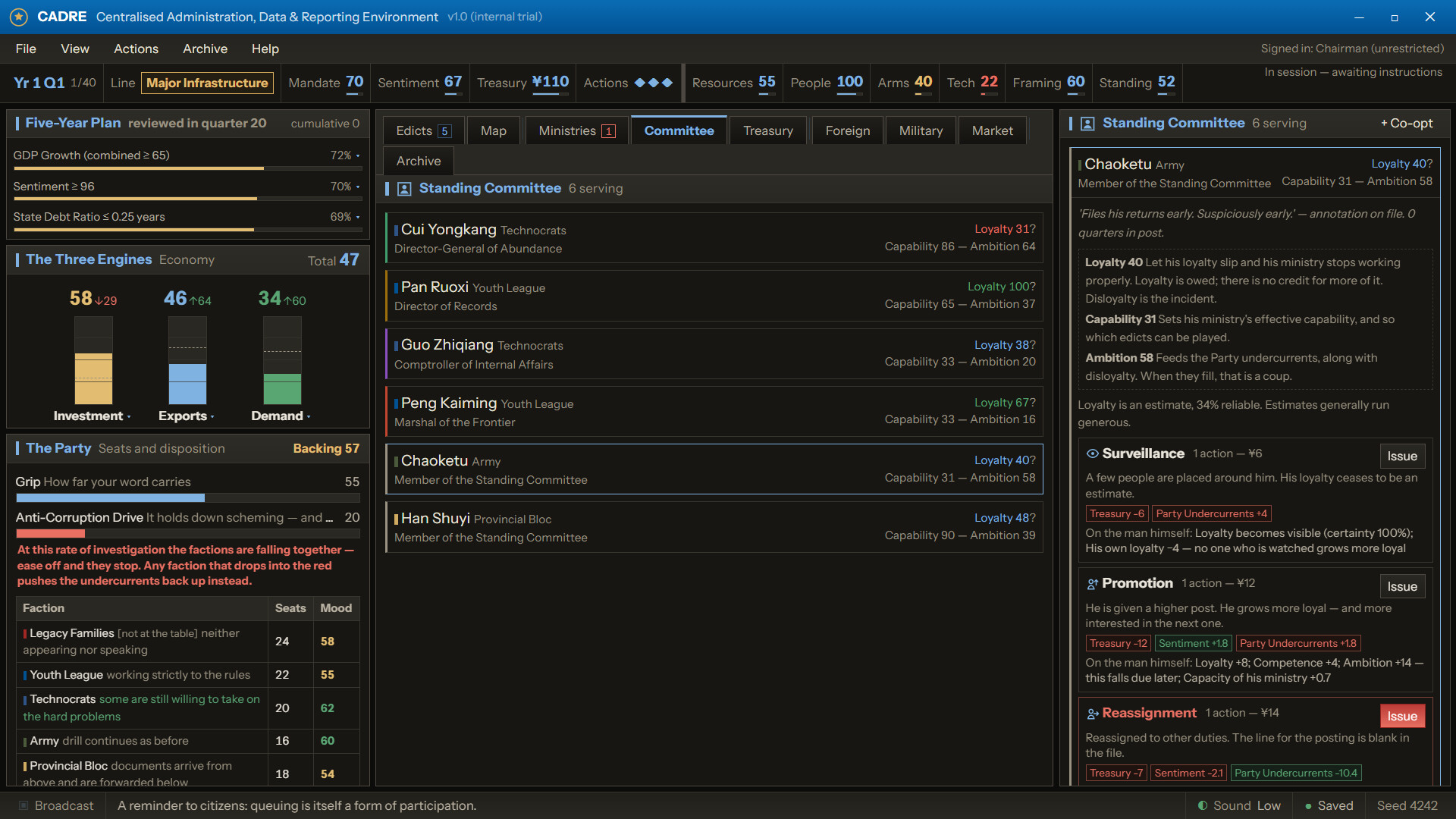Click the Major Infrastructure line button
The image size is (1456, 819).
click(x=207, y=83)
